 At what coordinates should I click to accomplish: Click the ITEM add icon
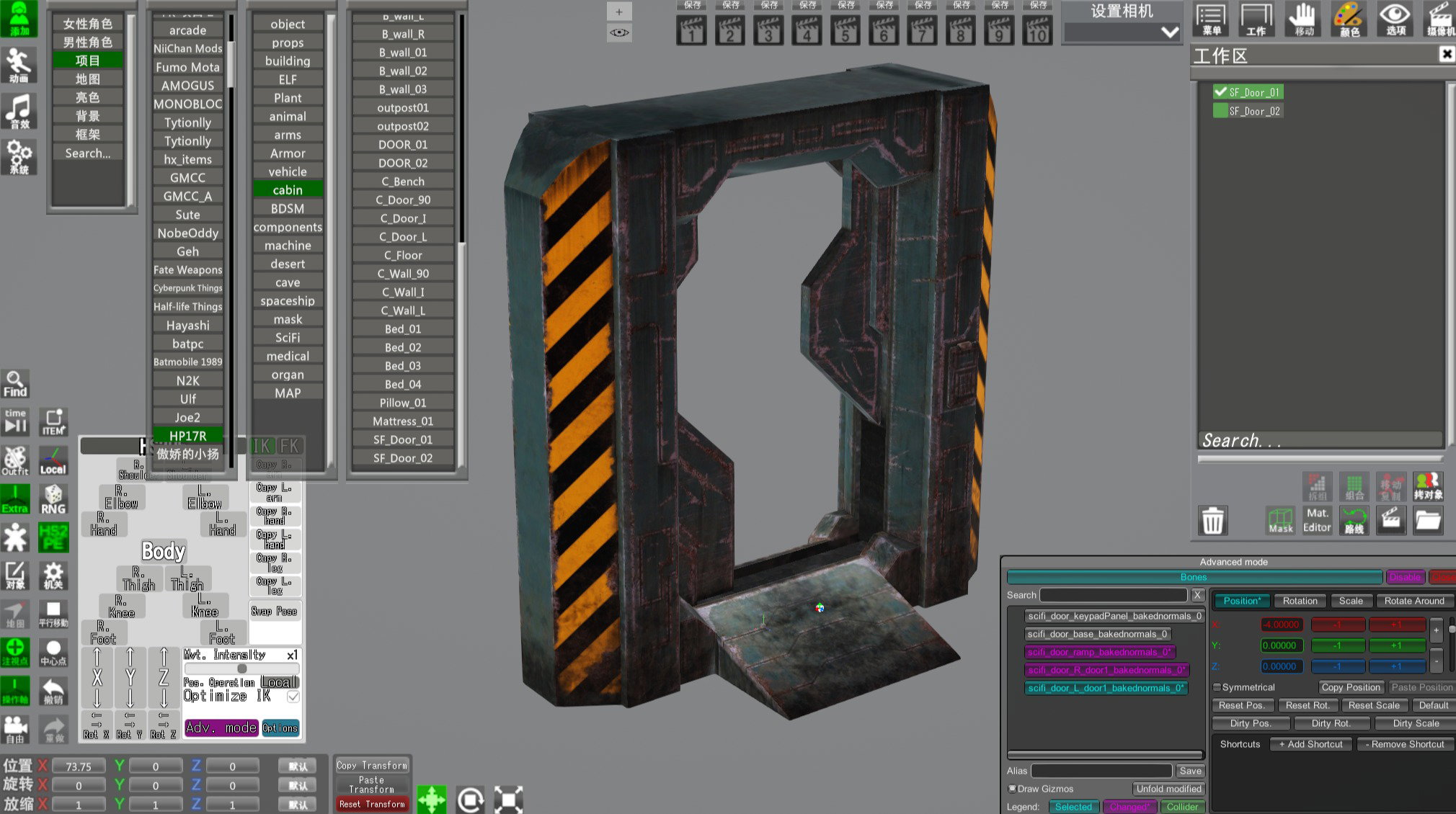pyautogui.click(x=53, y=422)
